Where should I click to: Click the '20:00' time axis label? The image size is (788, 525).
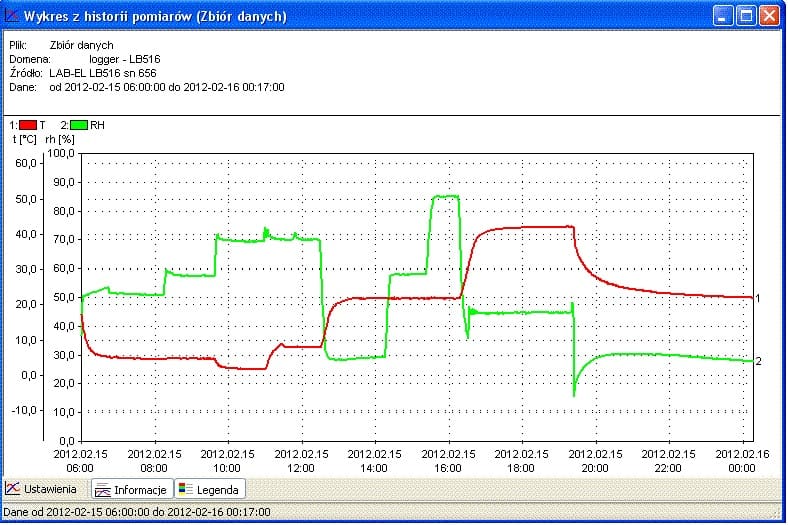coord(595,468)
